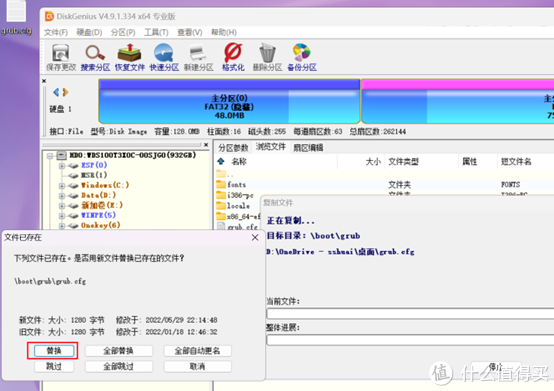Click the Delete Partition (删除分区) trash icon
The width and height of the screenshot is (554, 391).
pos(267,57)
